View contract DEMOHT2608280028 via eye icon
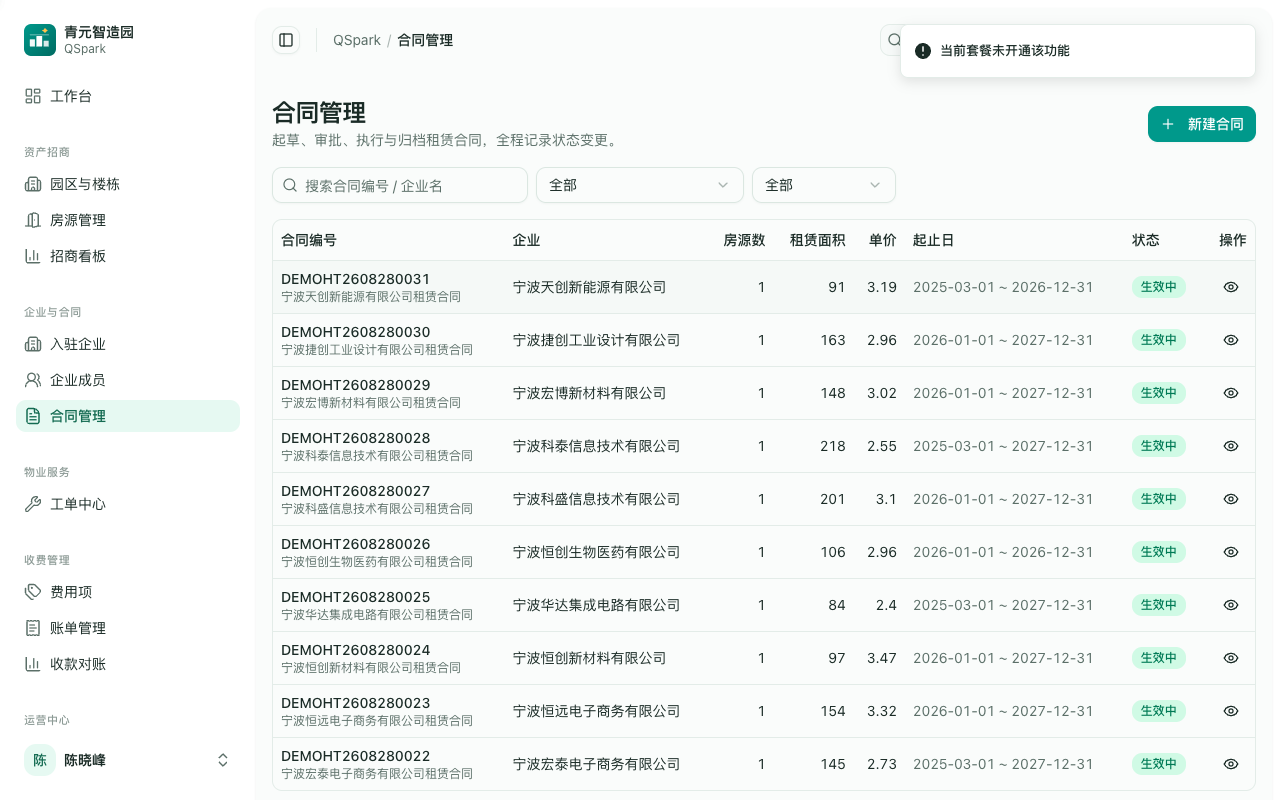 [x=1231, y=446]
